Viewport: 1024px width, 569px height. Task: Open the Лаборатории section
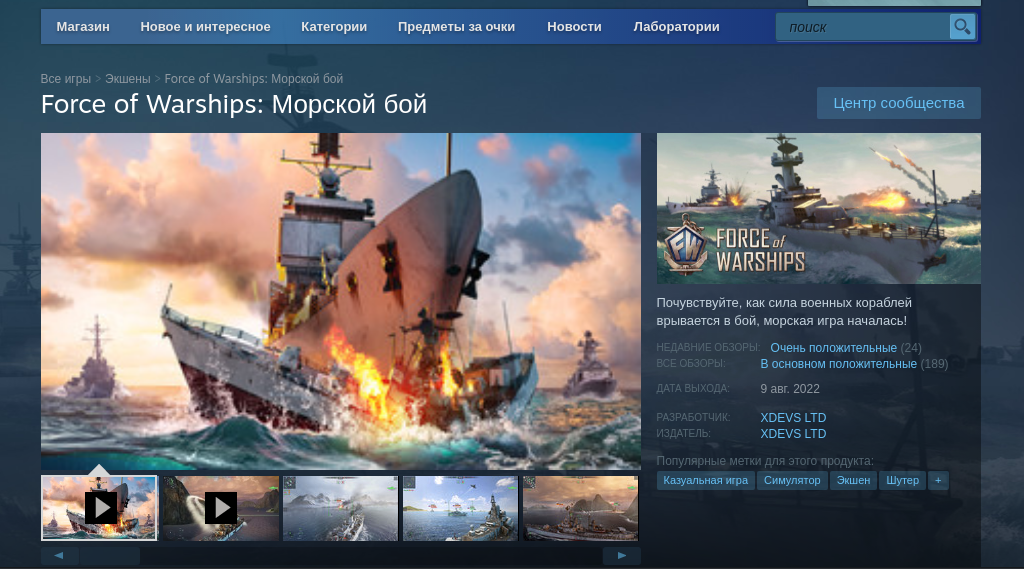[x=676, y=27]
